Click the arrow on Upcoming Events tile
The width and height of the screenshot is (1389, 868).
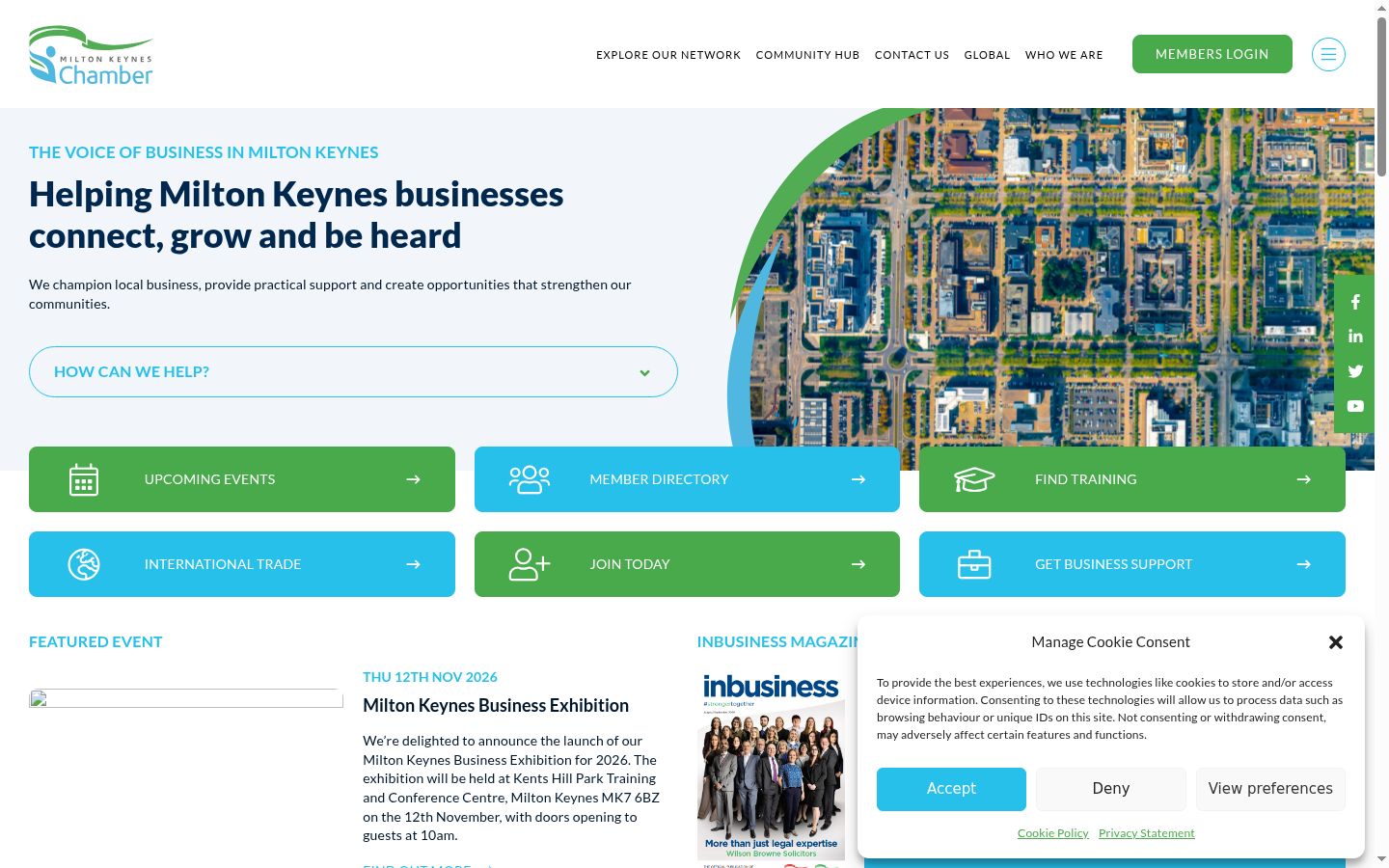point(413,479)
